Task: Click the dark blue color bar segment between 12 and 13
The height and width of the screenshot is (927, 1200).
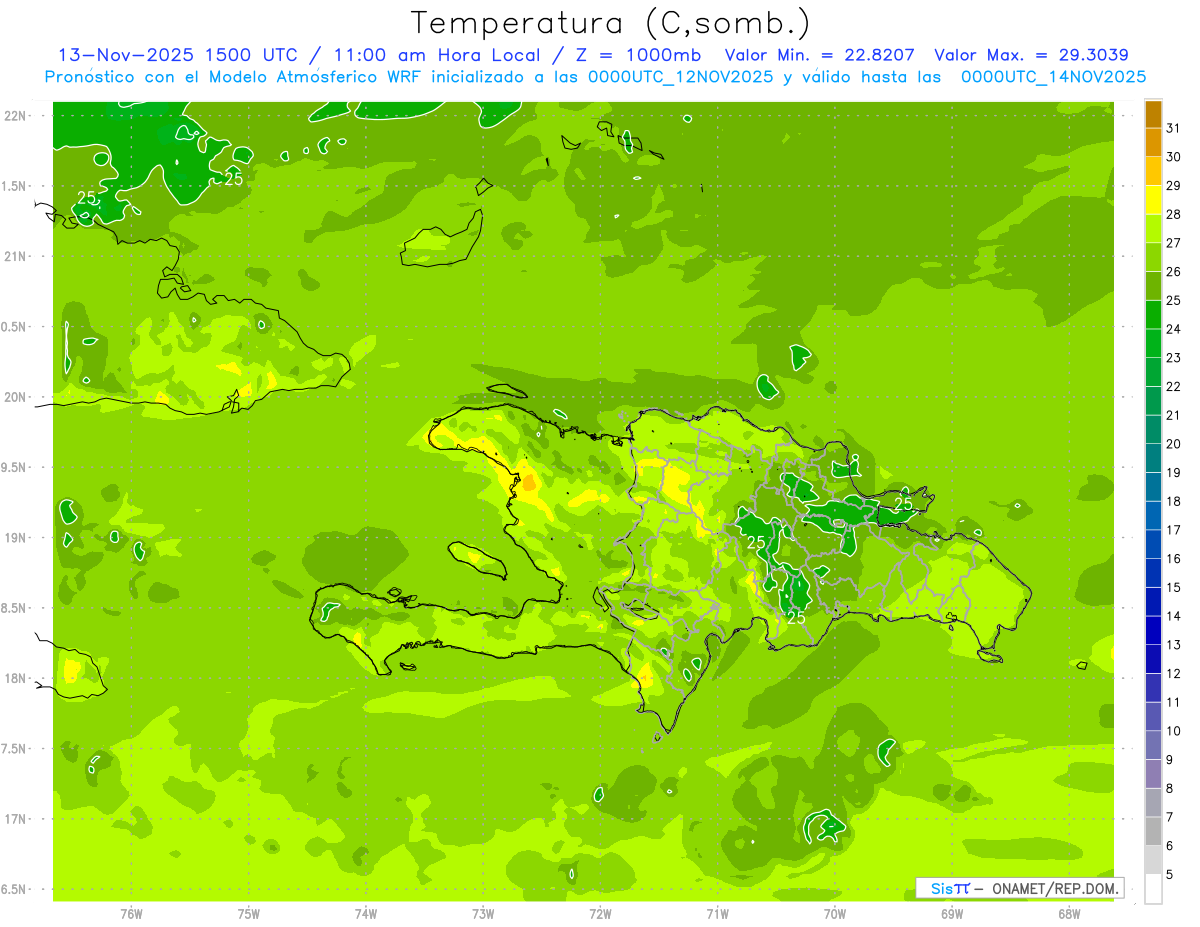Action: pyautogui.click(x=1153, y=659)
